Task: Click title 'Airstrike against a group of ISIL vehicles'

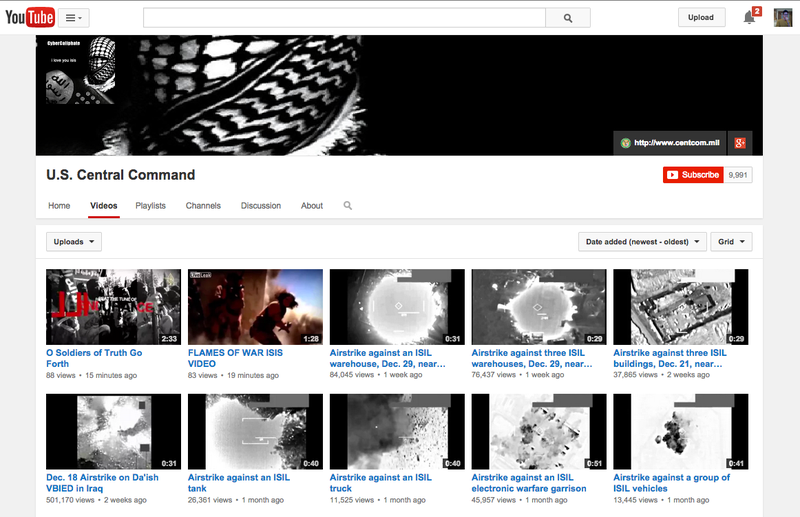Action: pyautogui.click(x=671, y=483)
